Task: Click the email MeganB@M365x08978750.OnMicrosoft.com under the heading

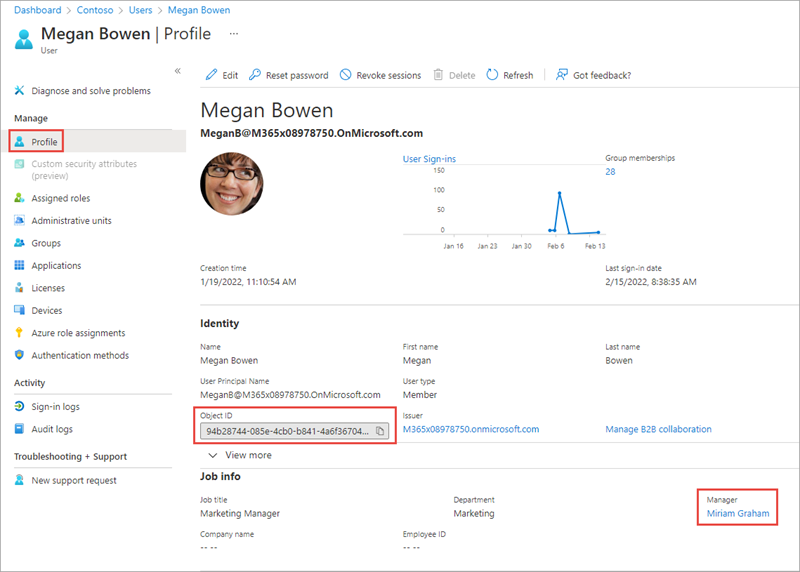Action: (311, 133)
